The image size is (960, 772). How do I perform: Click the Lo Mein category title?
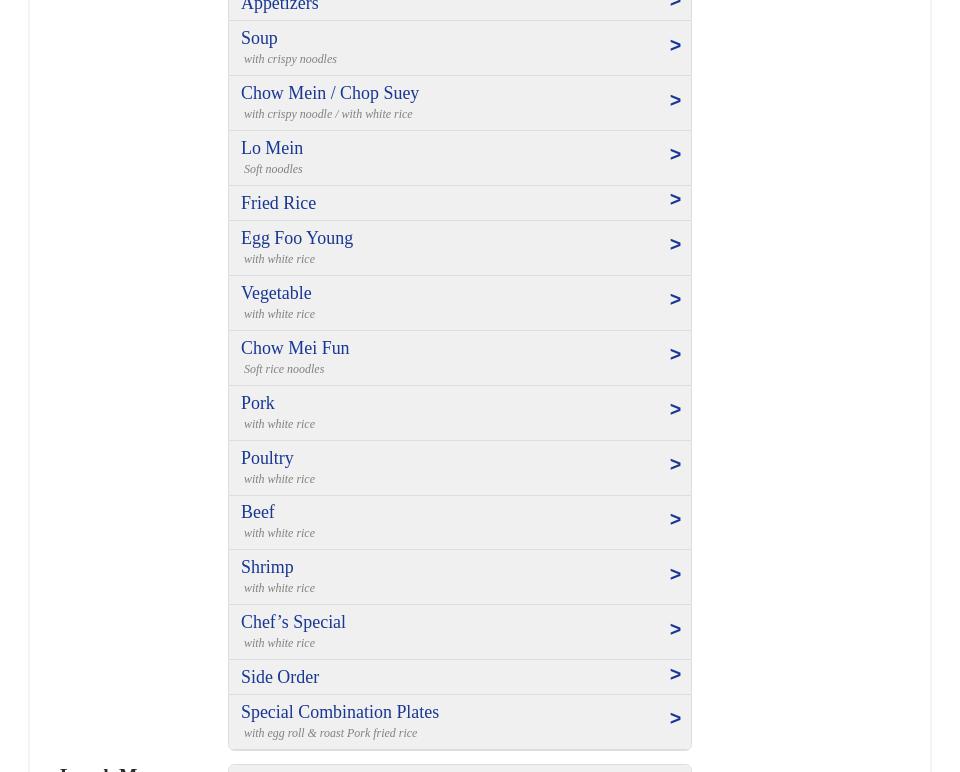click(x=272, y=148)
